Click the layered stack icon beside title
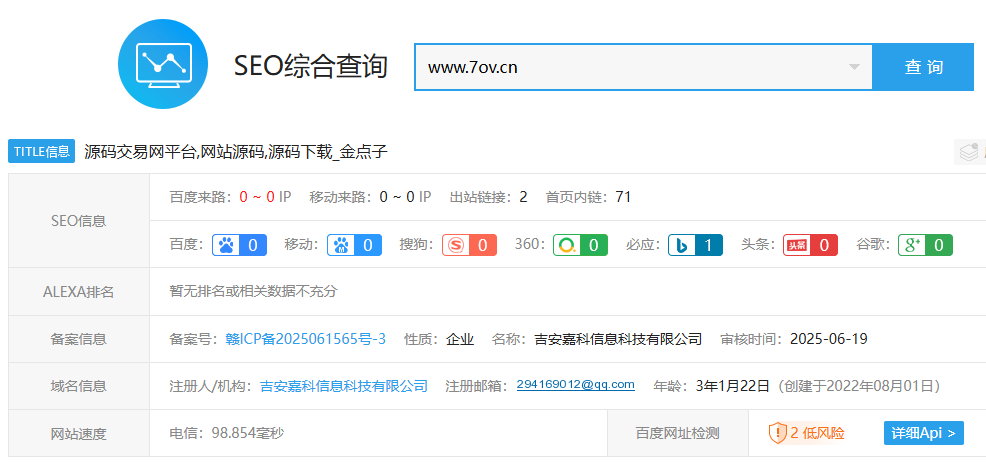This screenshot has height=465, width=986. point(968,152)
